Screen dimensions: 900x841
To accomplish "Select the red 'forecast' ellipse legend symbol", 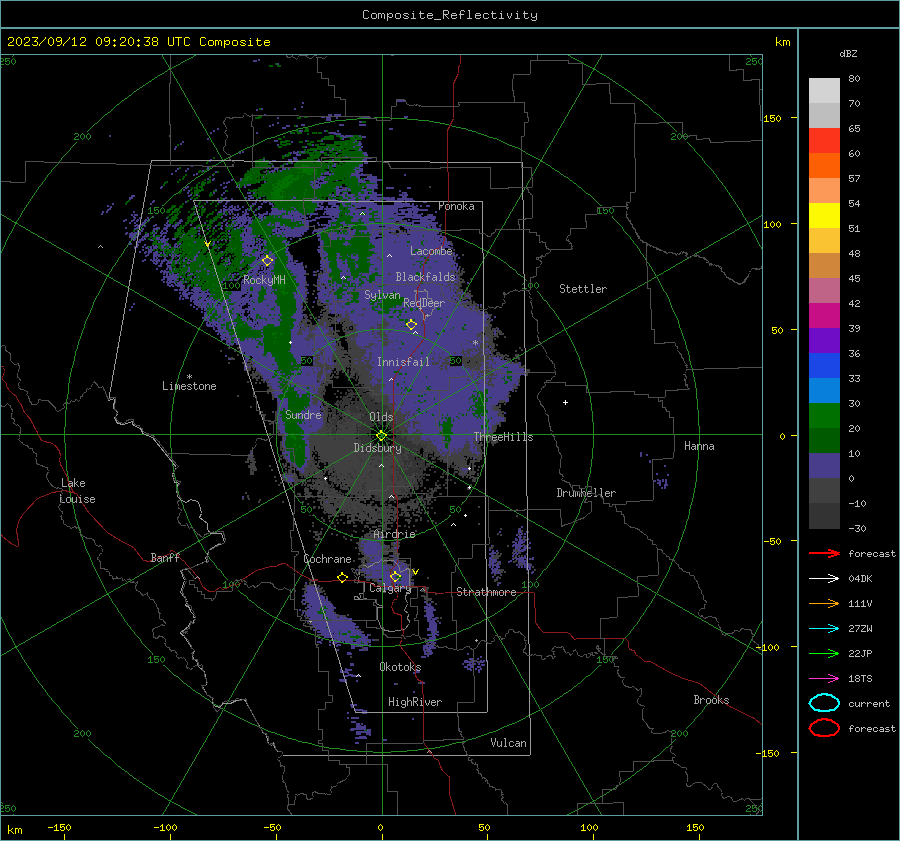I will pyautogui.click(x=824, y=728).
